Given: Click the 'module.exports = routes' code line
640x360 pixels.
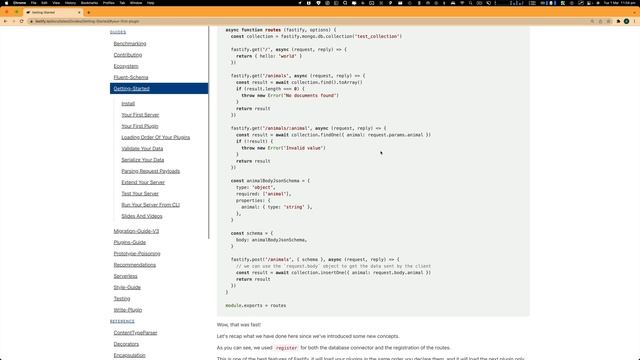Looking at the screenshot, I should click(256, 305).
